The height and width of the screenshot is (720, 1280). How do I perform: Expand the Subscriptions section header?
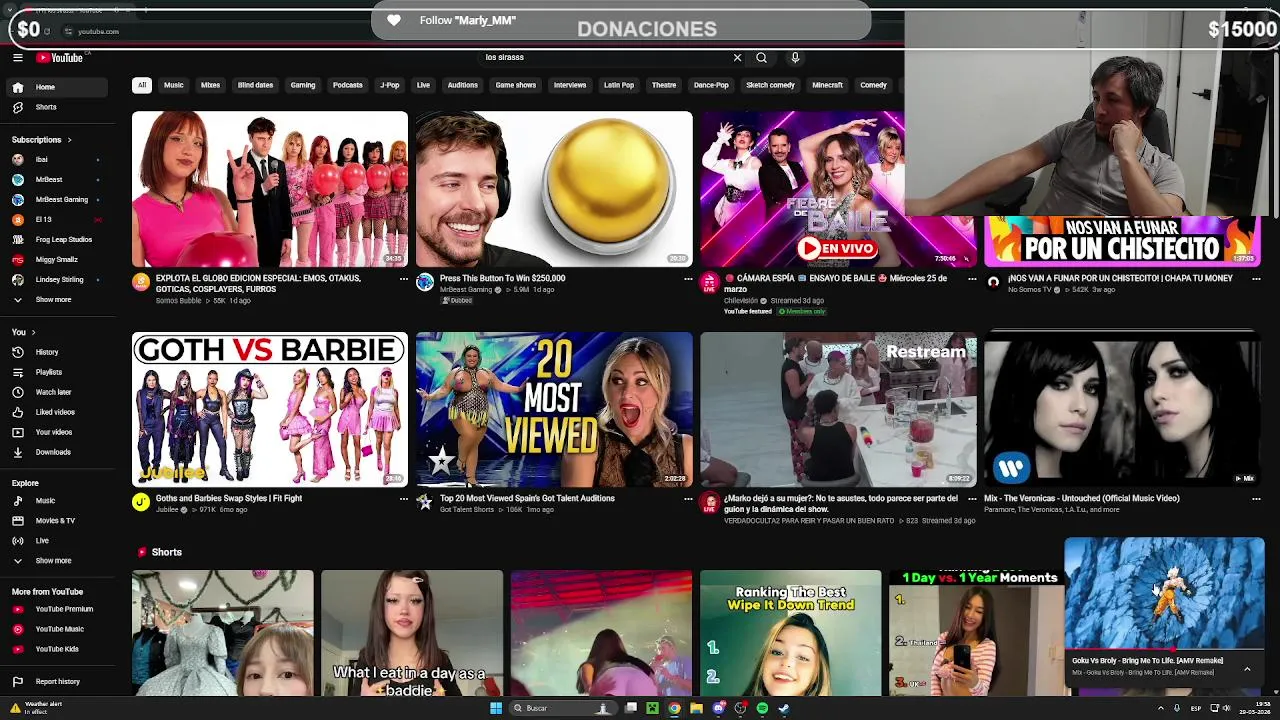[x=41, y=139]
